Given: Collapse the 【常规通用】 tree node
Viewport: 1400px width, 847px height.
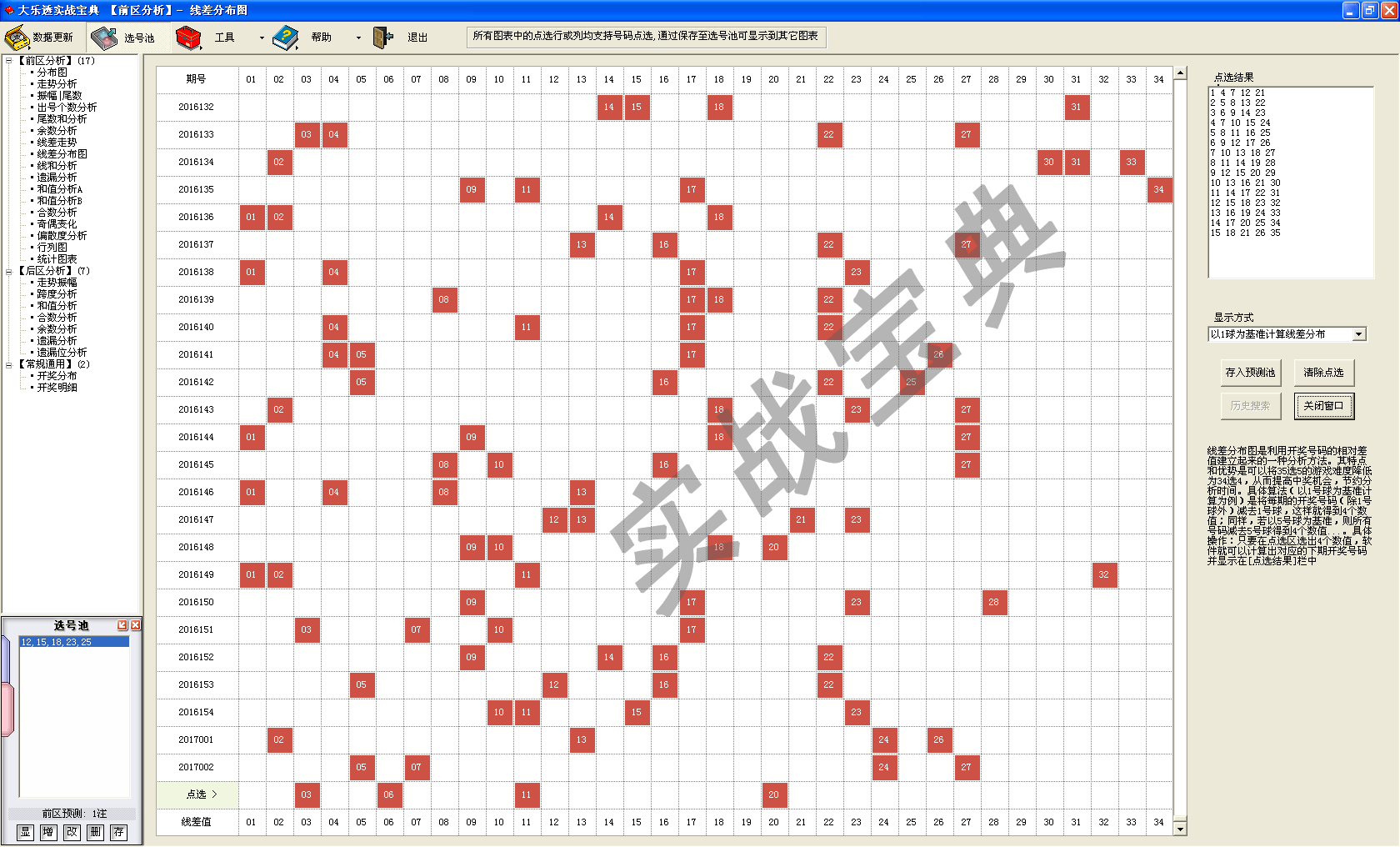Looking at the screenshot, I should click(x=9, y=364).
